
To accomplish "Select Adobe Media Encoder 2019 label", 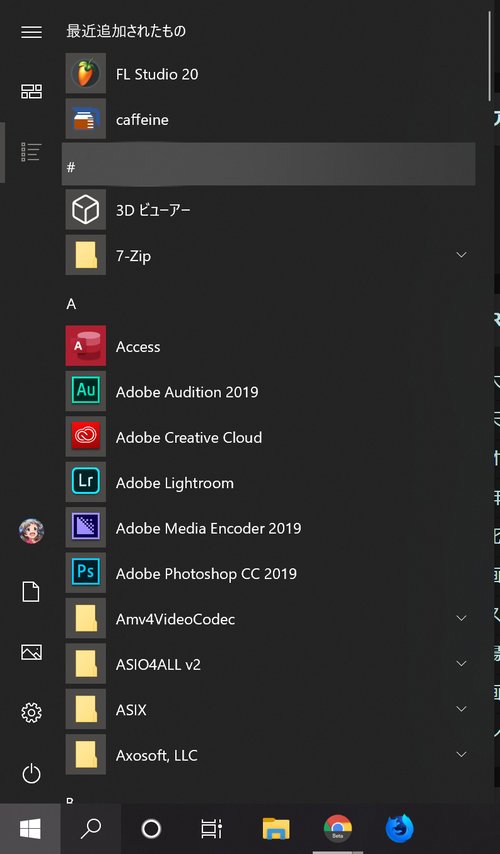I will coord(209,528).
